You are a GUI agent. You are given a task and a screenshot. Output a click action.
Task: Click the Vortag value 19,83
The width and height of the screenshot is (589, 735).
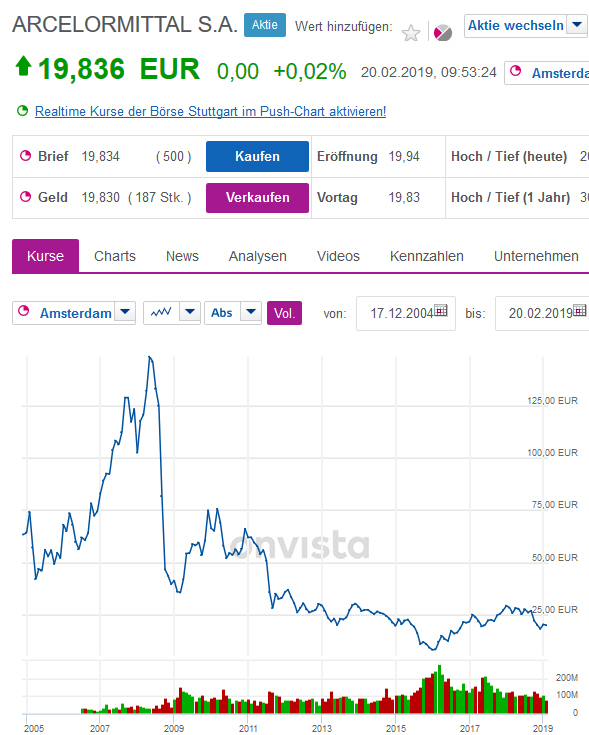(x=404, y=197)
